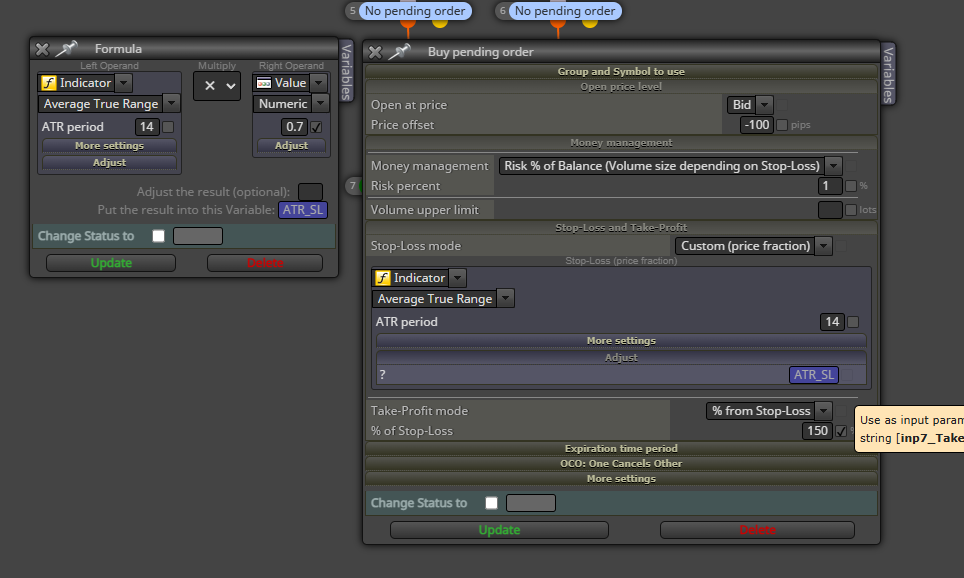
Task: Click Volume upper limit field
Action: (830, 210)
